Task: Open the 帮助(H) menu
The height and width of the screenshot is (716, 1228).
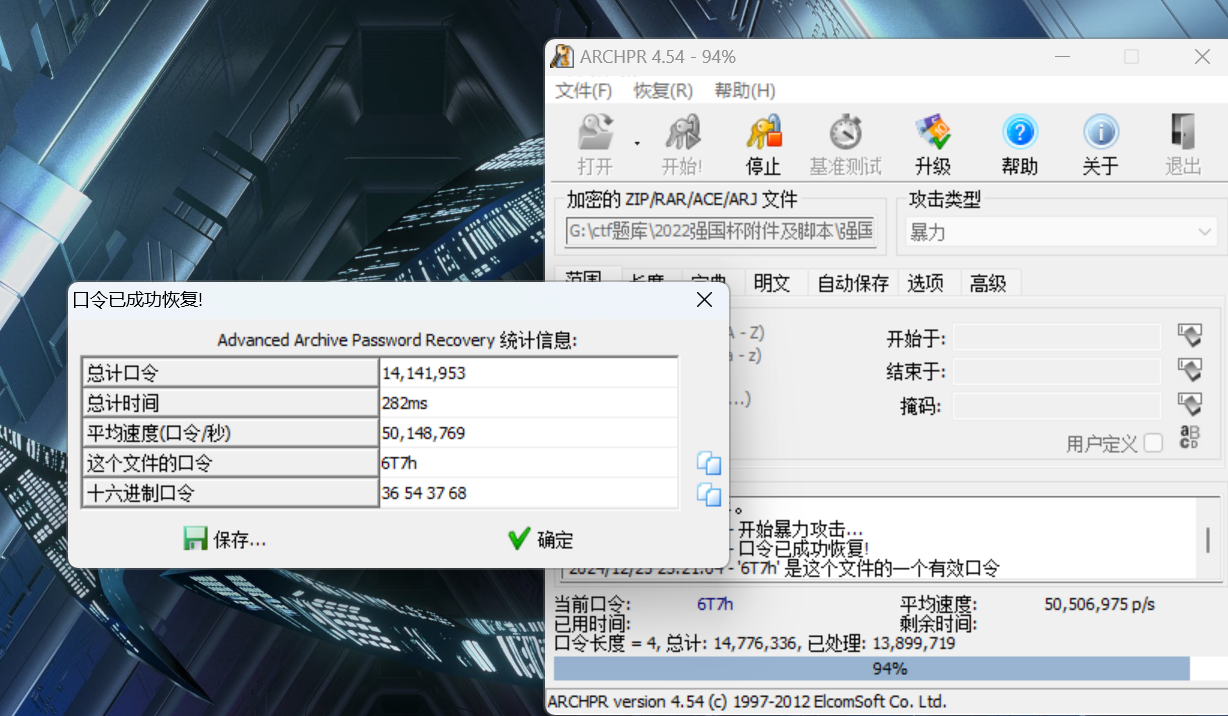Action: pos(745,91)
